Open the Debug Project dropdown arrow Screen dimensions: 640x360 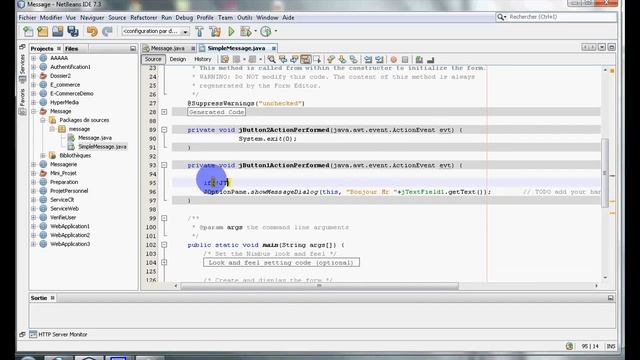coord(256,31)
